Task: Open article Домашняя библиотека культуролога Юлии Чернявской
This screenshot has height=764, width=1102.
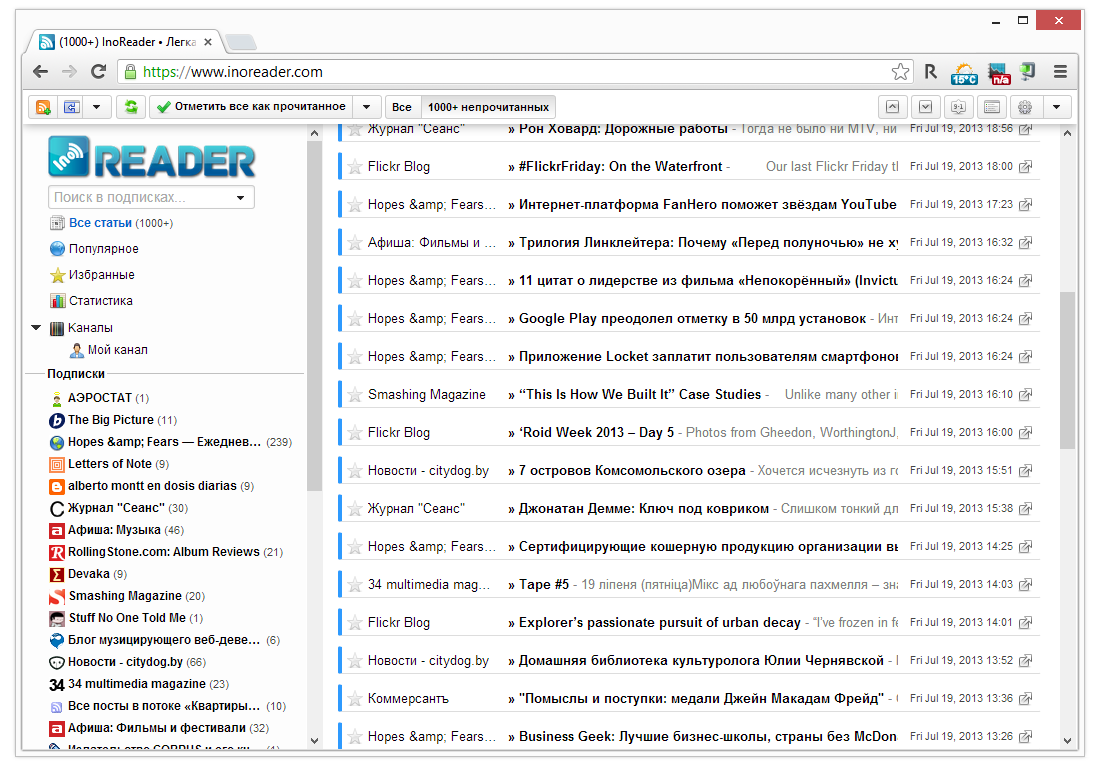Action: point(701,661)
